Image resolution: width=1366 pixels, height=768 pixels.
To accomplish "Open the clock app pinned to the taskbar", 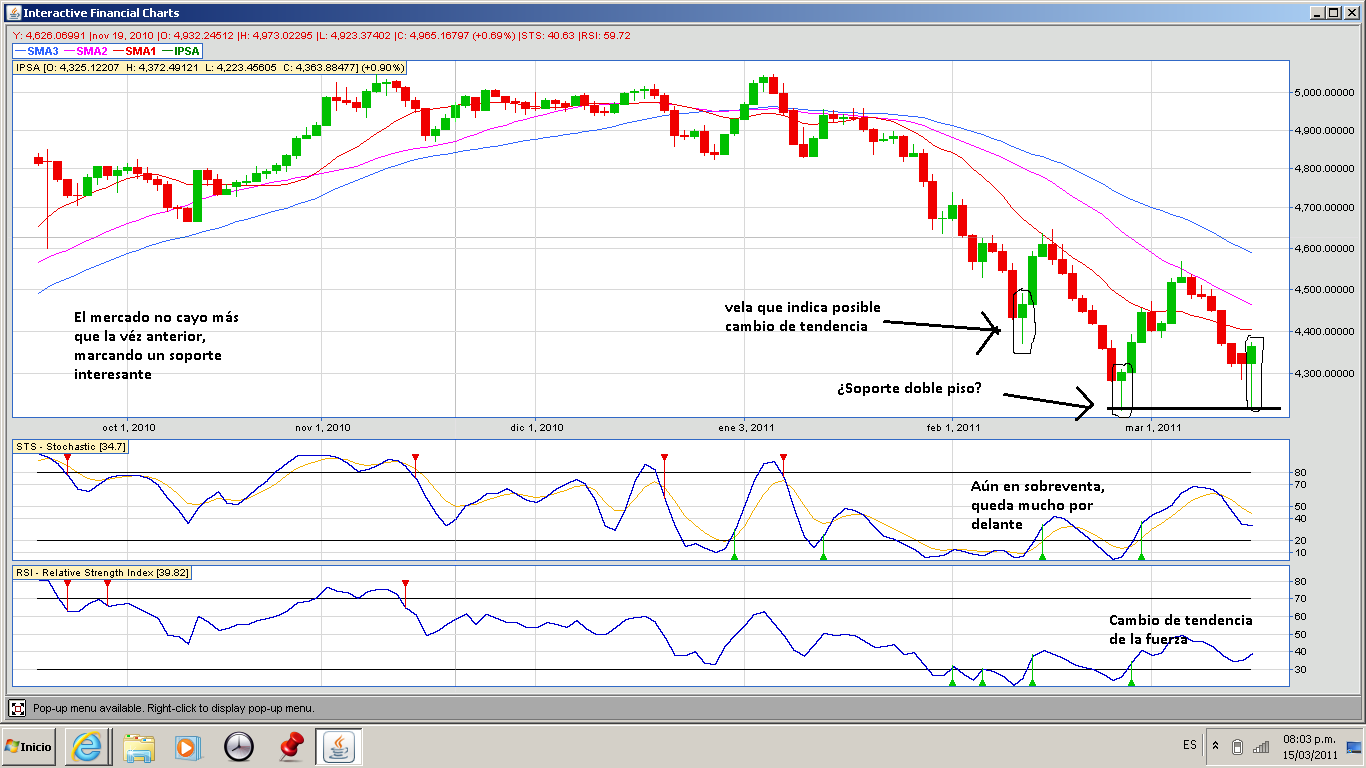I will pyautogui.click(x=239, y=746).
